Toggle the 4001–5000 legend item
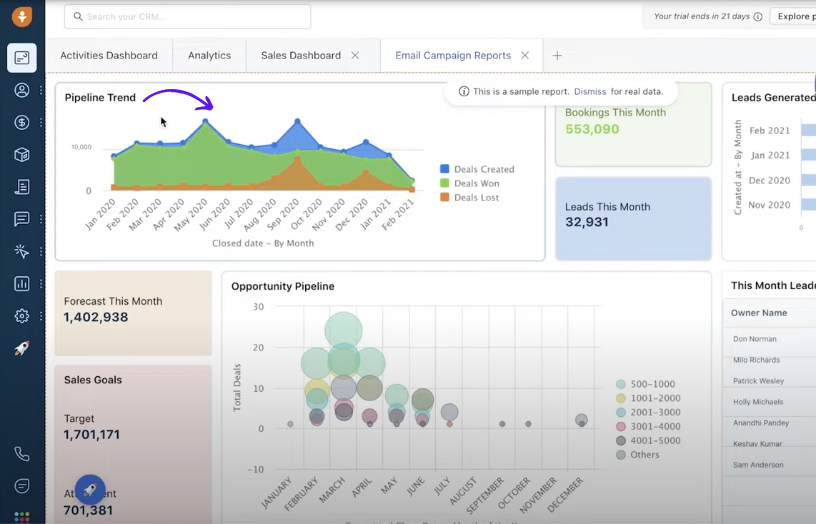Screen dimensions: 816x524 point(648,440)
